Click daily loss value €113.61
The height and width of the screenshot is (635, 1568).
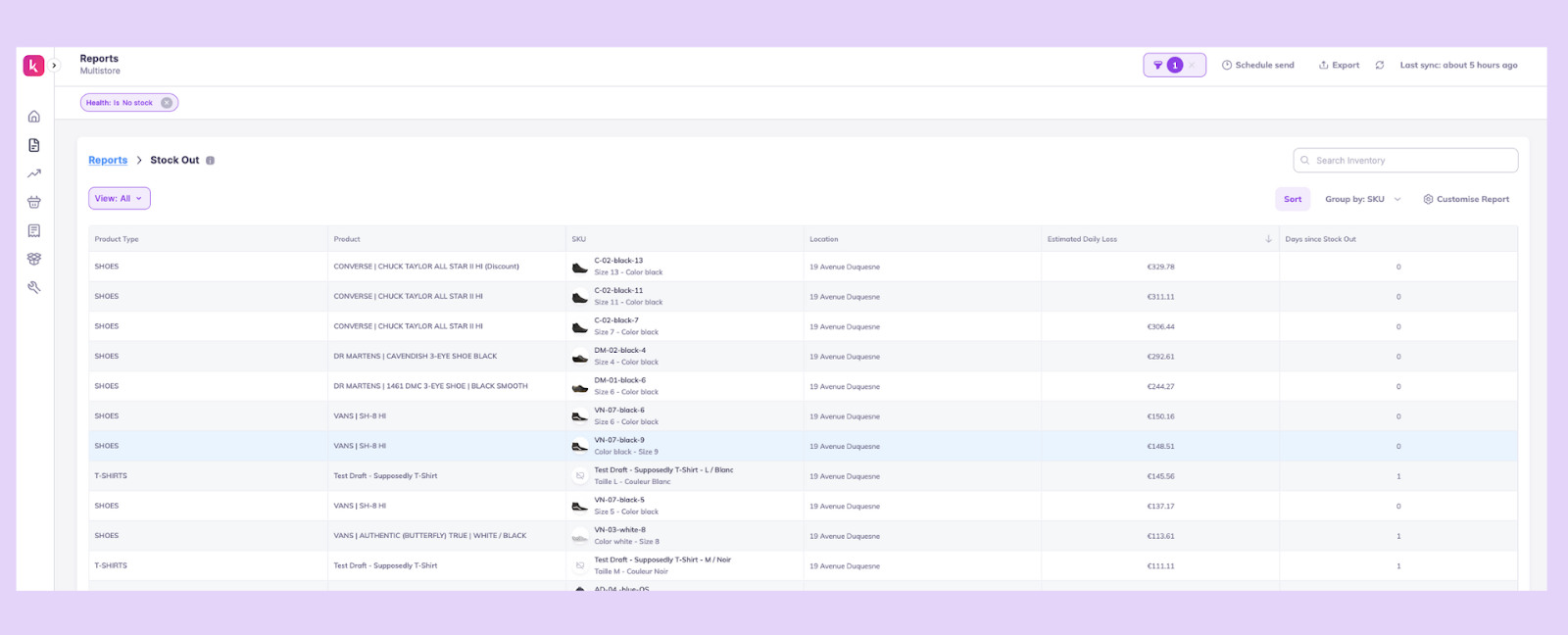tap(1160, 536)
